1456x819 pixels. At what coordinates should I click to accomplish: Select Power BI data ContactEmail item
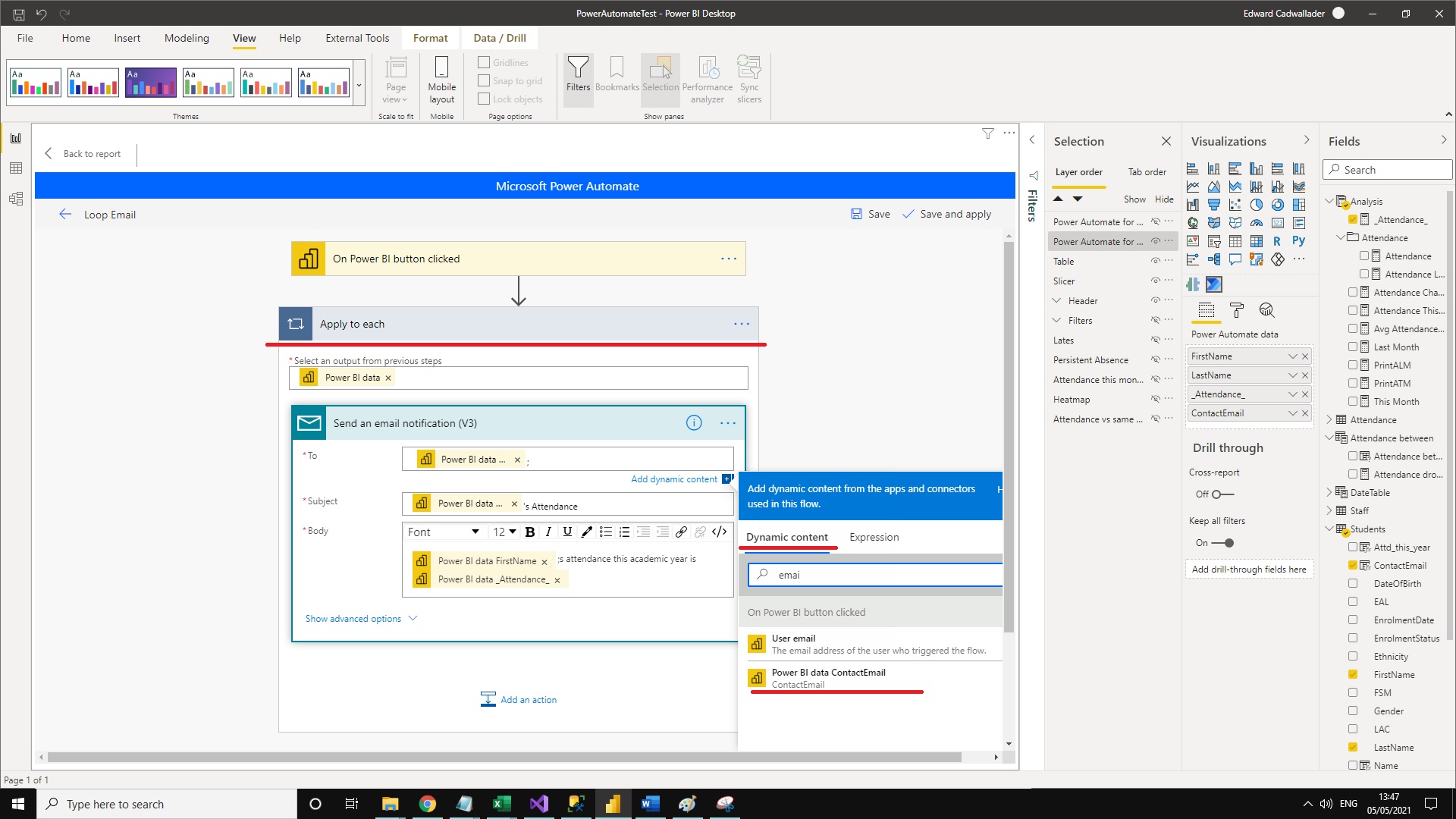click(x=872, y=678)
